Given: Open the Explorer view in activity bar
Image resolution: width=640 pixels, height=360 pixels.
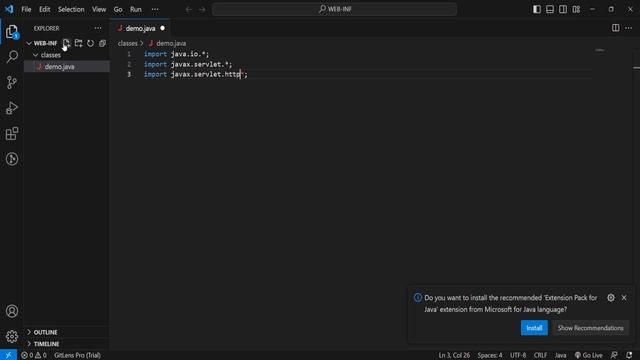Looking at the screenshot, I should (x=12, y=31).
